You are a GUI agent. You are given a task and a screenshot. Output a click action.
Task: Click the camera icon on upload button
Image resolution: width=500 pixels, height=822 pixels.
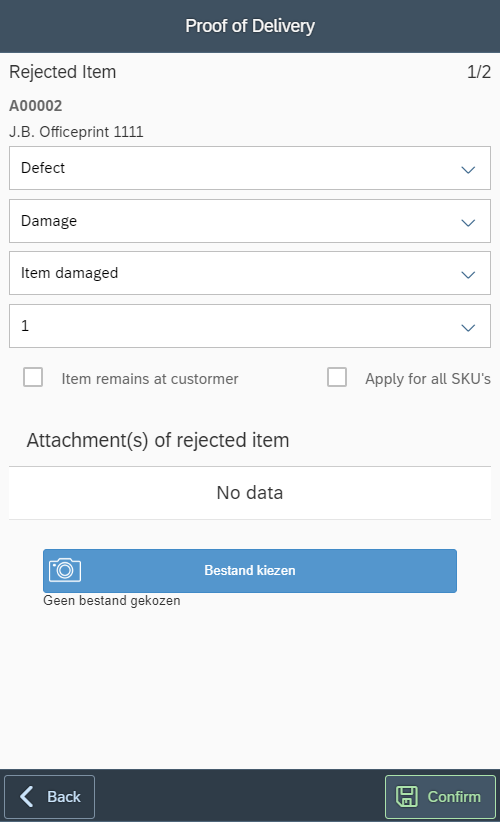click(x=65, y=570)
